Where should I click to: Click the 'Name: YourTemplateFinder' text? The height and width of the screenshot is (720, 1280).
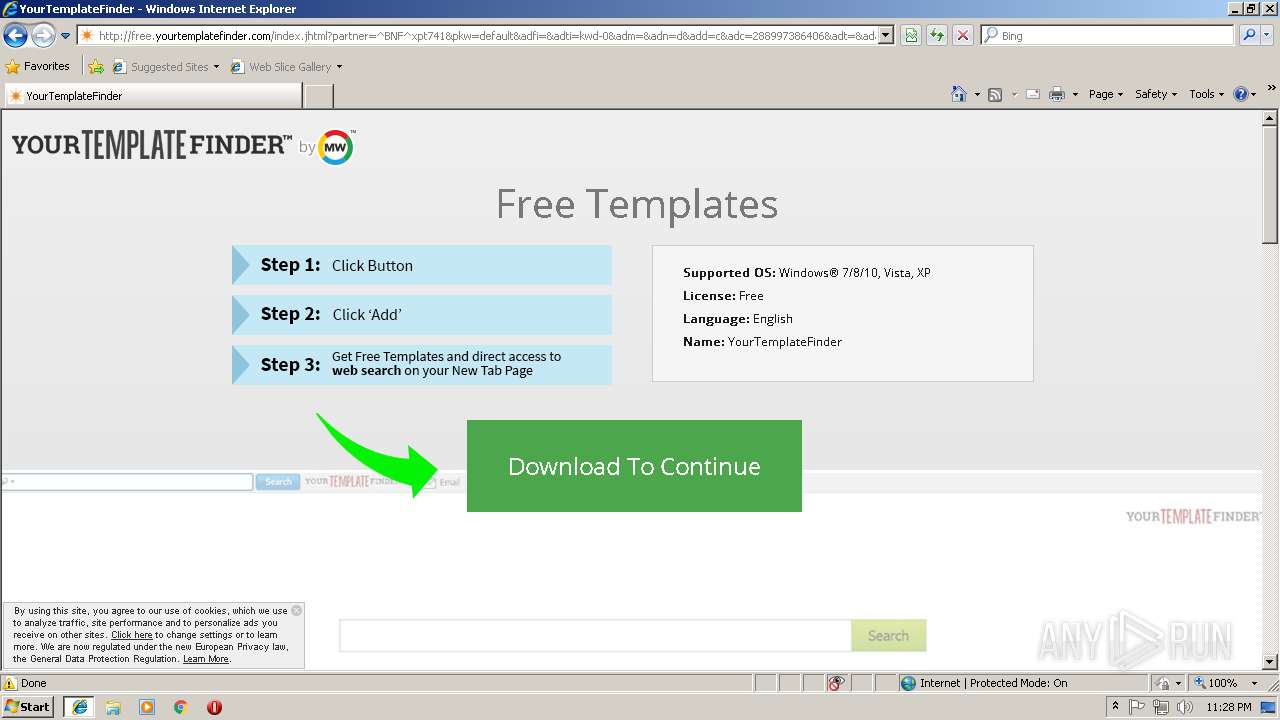point(763,342)
